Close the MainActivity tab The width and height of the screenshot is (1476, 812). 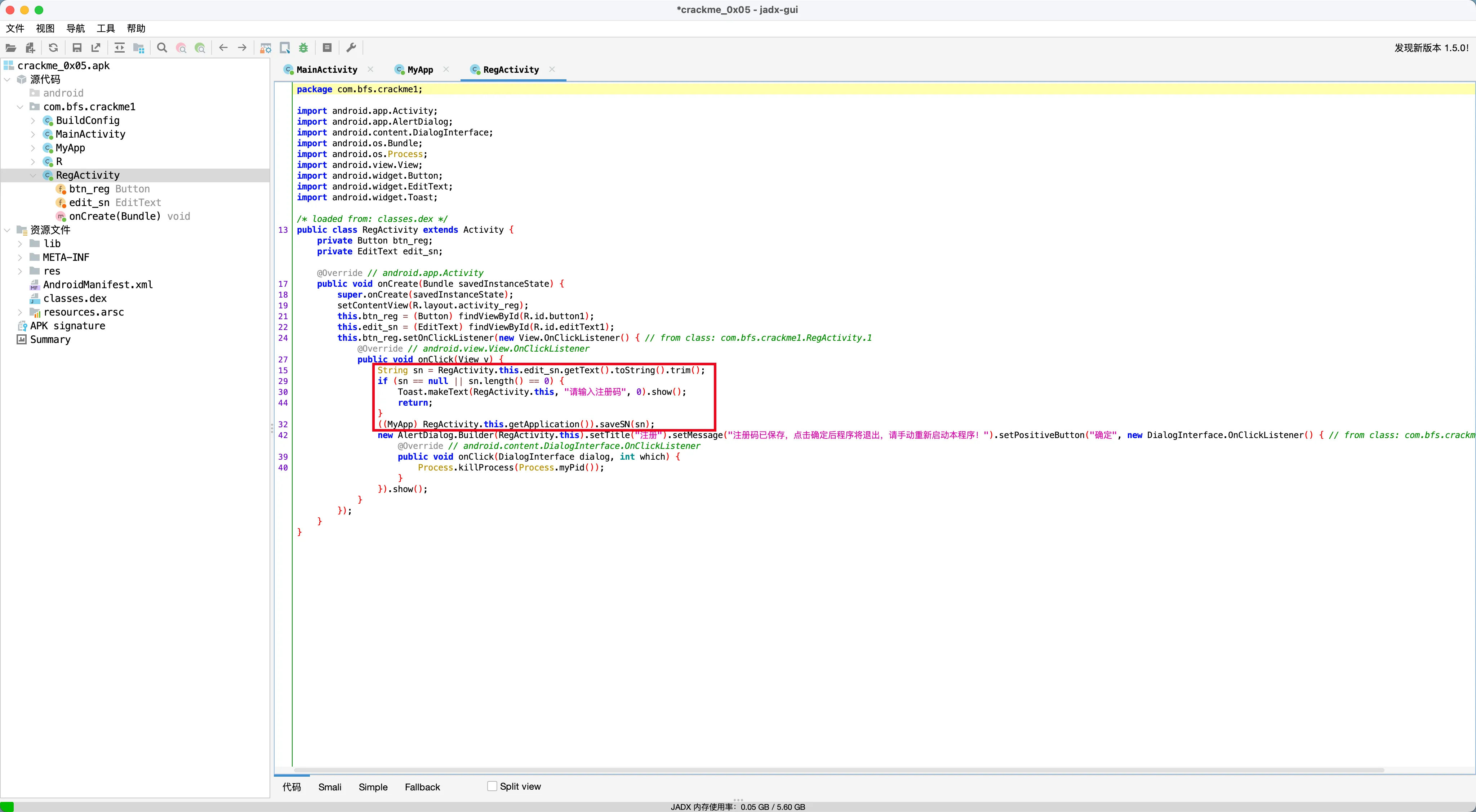[371, 69]
